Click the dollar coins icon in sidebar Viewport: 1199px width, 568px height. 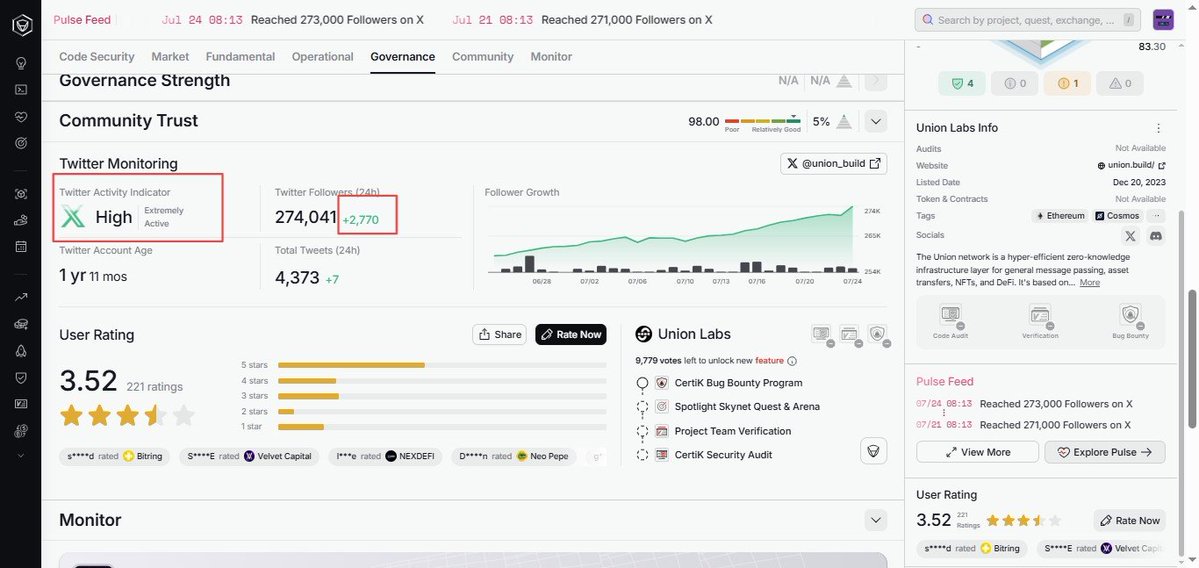[x=21, y=432]
